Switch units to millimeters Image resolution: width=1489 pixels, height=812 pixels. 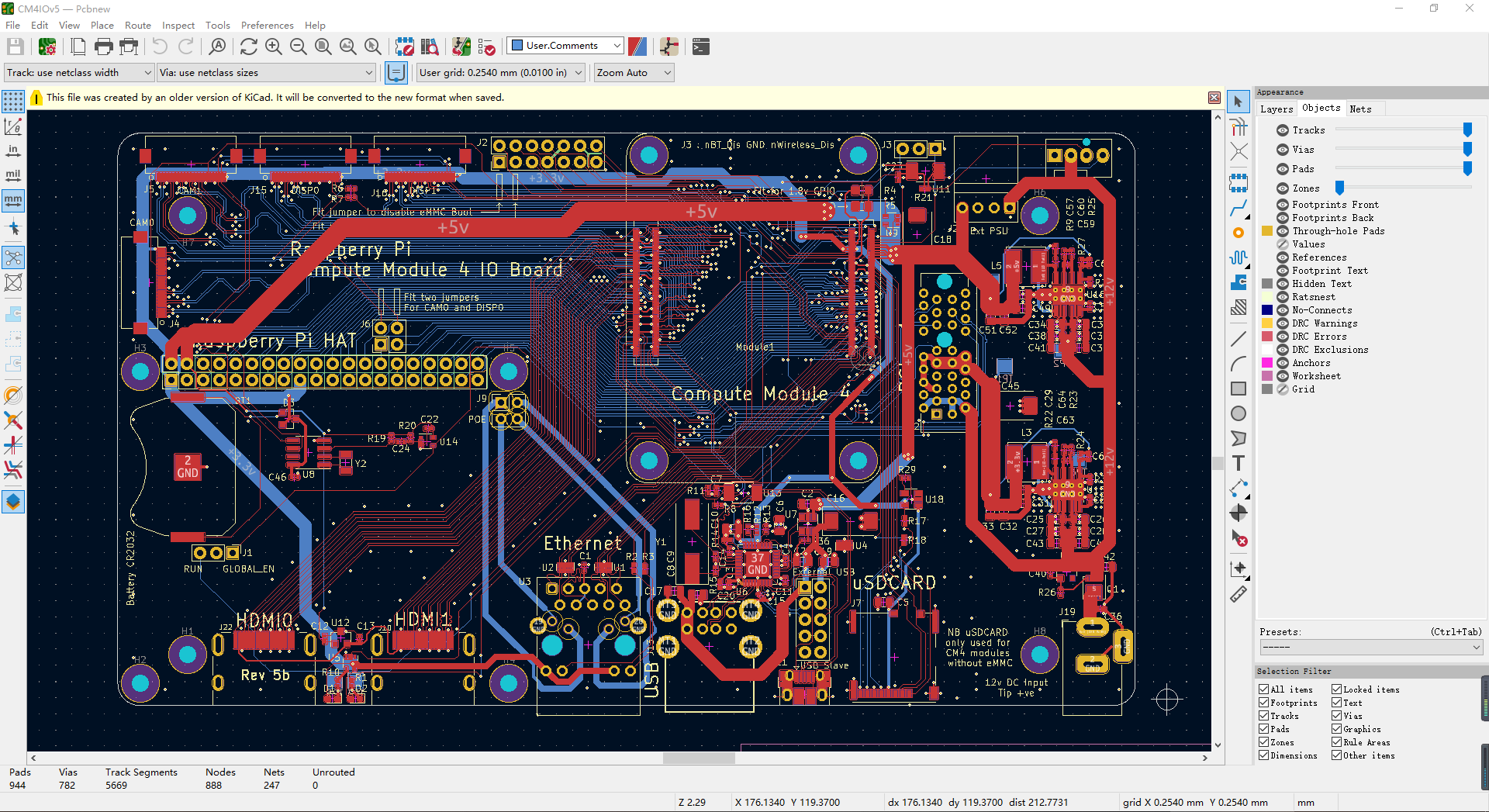[13, 201]
